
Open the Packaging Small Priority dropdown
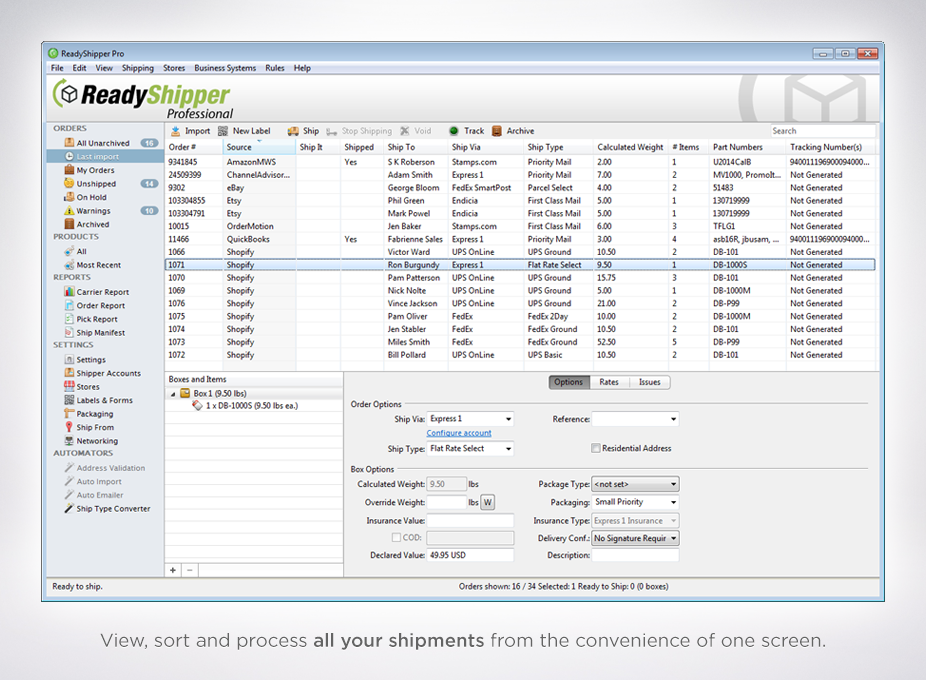pos(635,502)
